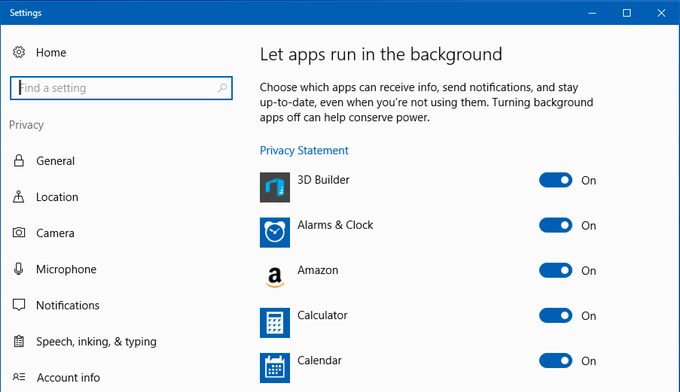
Task: Click the Home gear icon
Action: (x=19, y=52)
